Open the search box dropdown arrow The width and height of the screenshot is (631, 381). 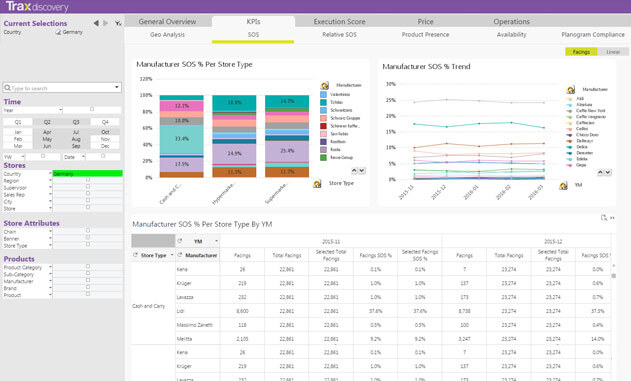tap(117, 87)
